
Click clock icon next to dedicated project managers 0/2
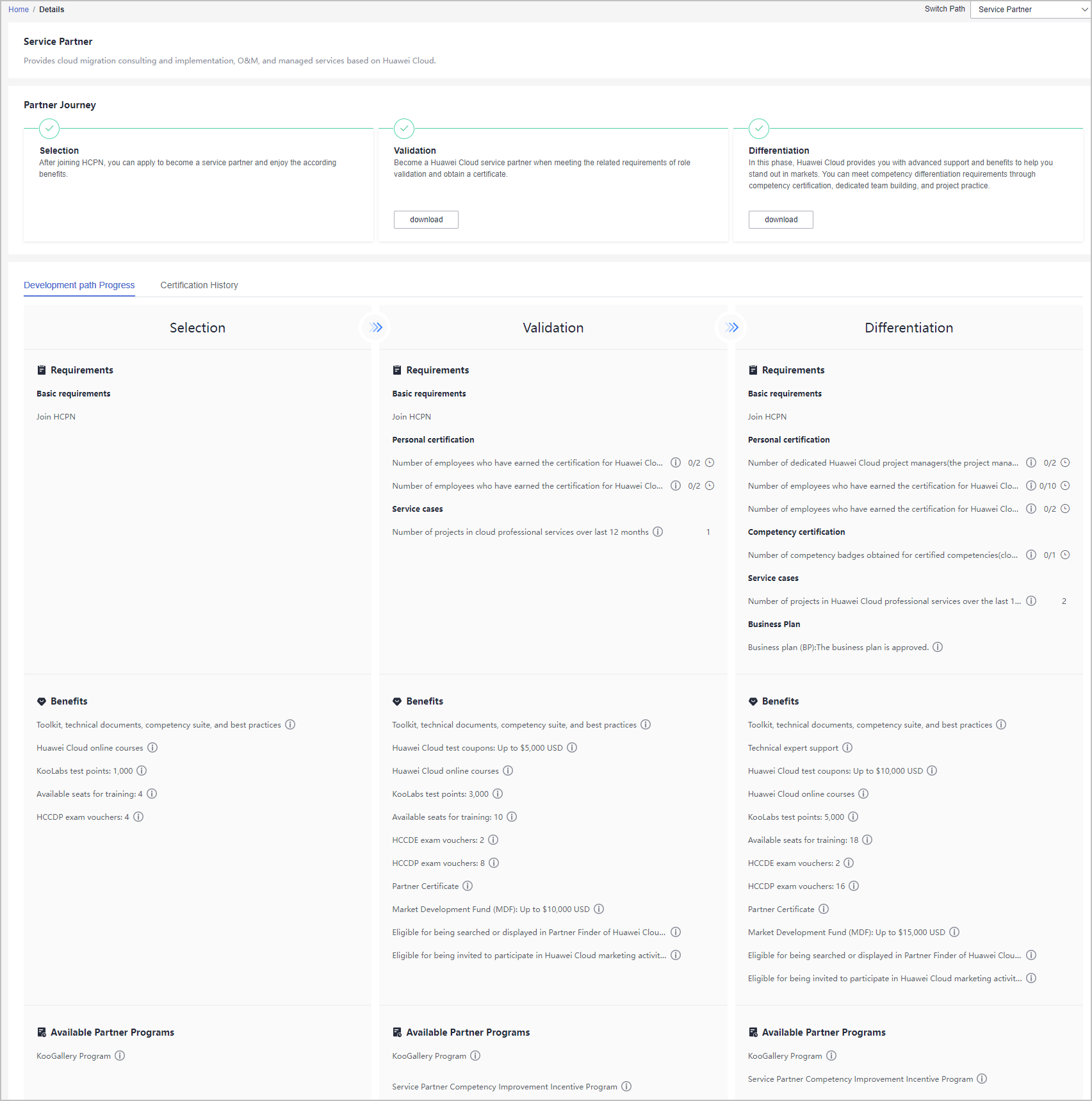click(1065, 462)
